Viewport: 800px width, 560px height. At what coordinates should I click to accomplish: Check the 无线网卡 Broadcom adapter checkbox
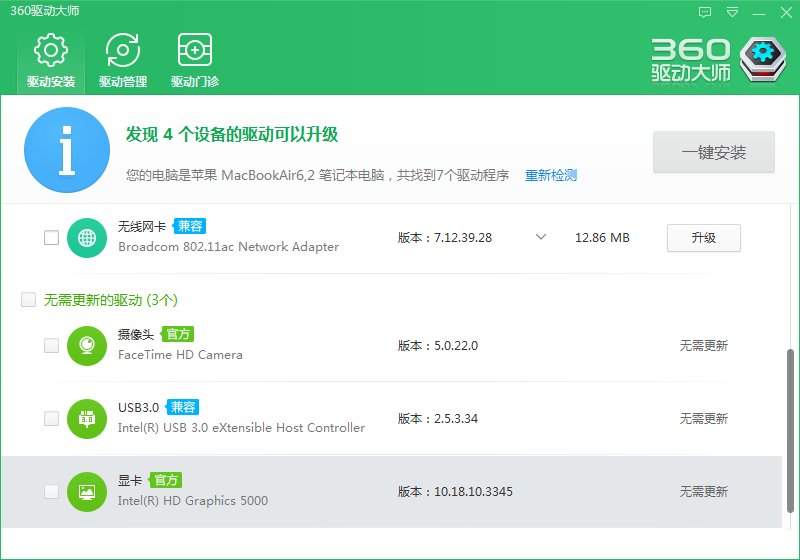click(x=52, y=238)
